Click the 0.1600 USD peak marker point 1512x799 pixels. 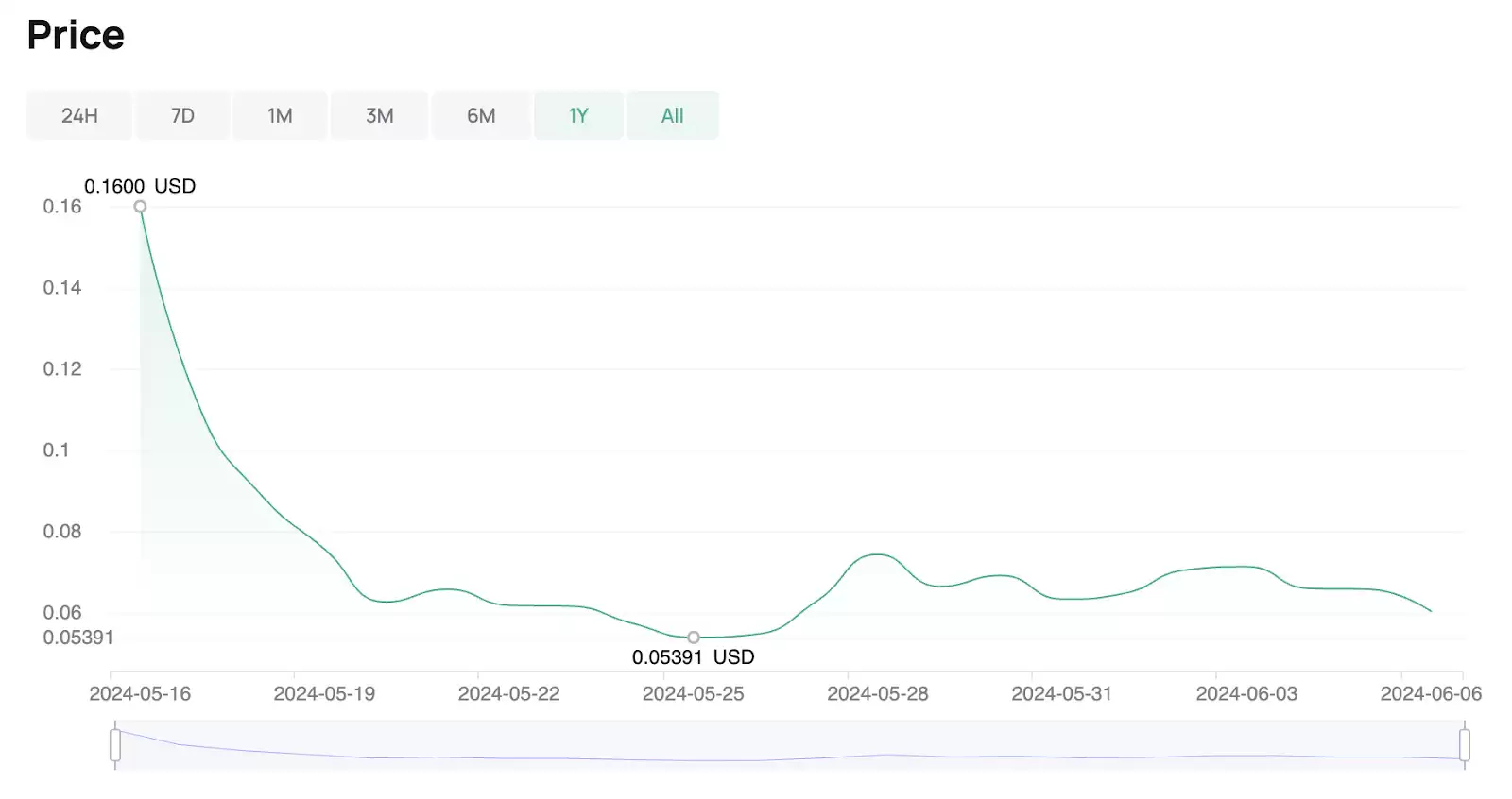click(x=140, y=207)
